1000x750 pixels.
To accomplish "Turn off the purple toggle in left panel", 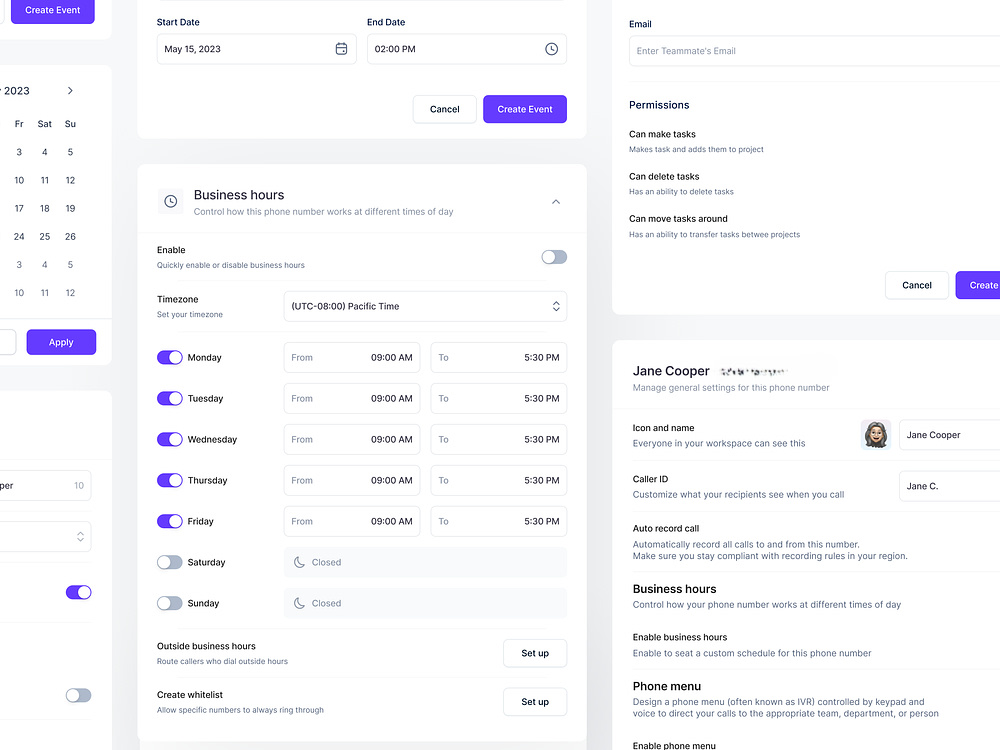I will click(78, 592).
